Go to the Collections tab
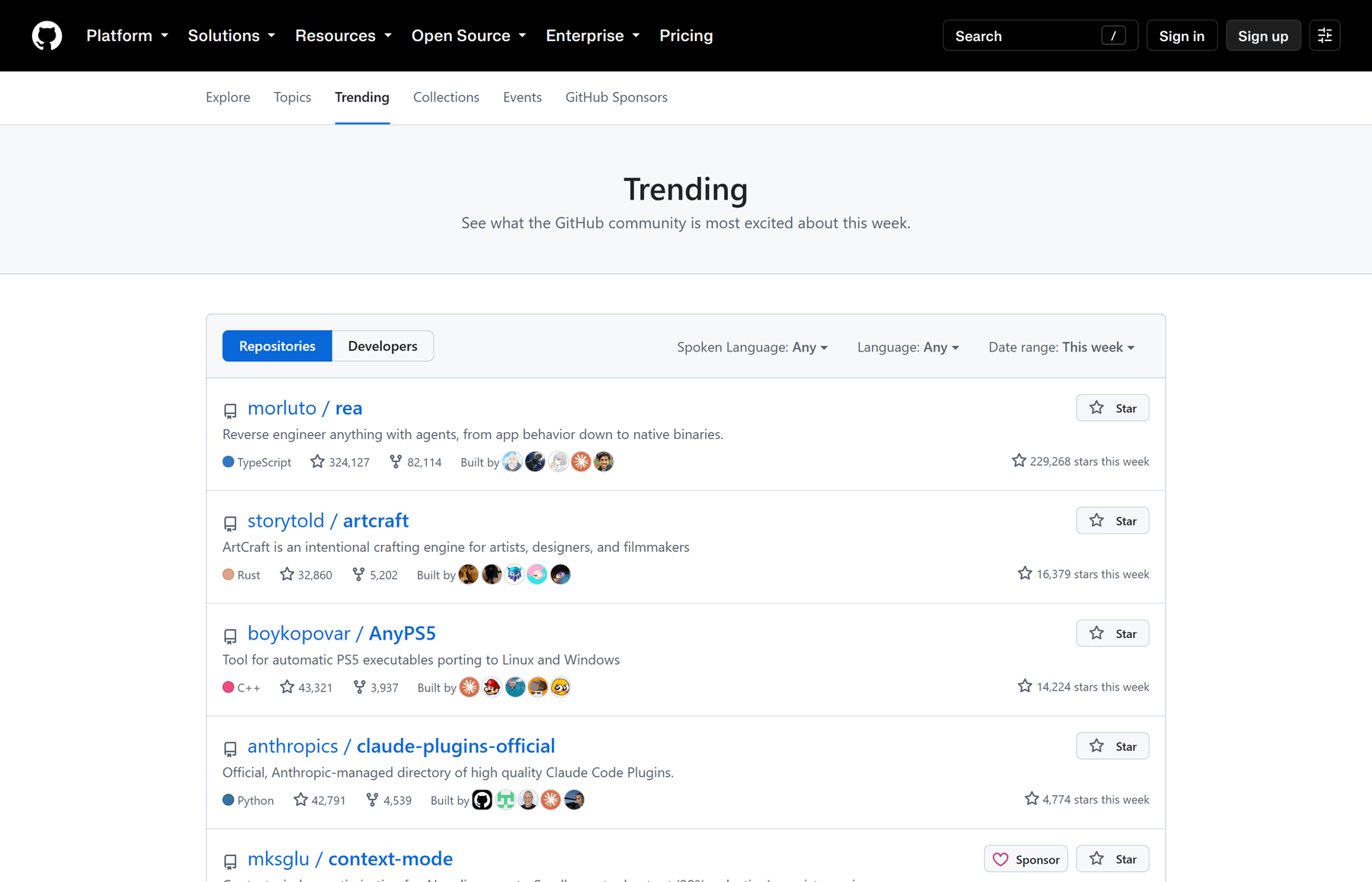 [x=446, y=98]
